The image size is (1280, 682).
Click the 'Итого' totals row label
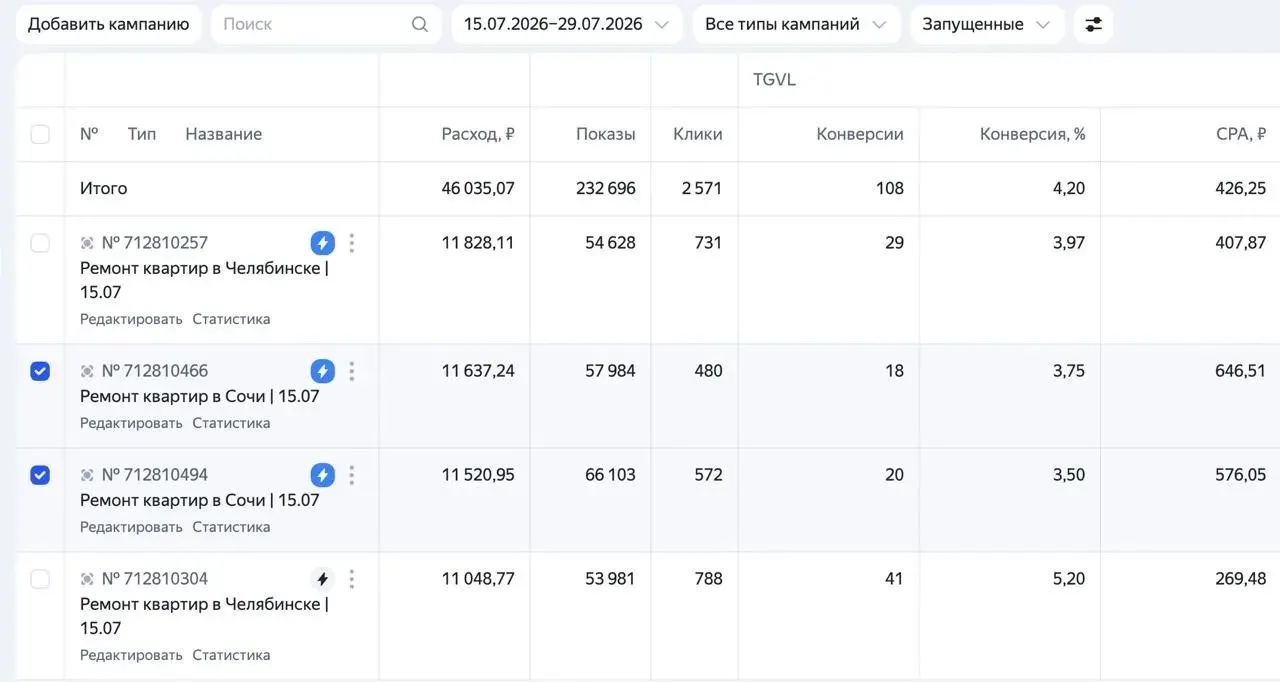coord(104,188)
